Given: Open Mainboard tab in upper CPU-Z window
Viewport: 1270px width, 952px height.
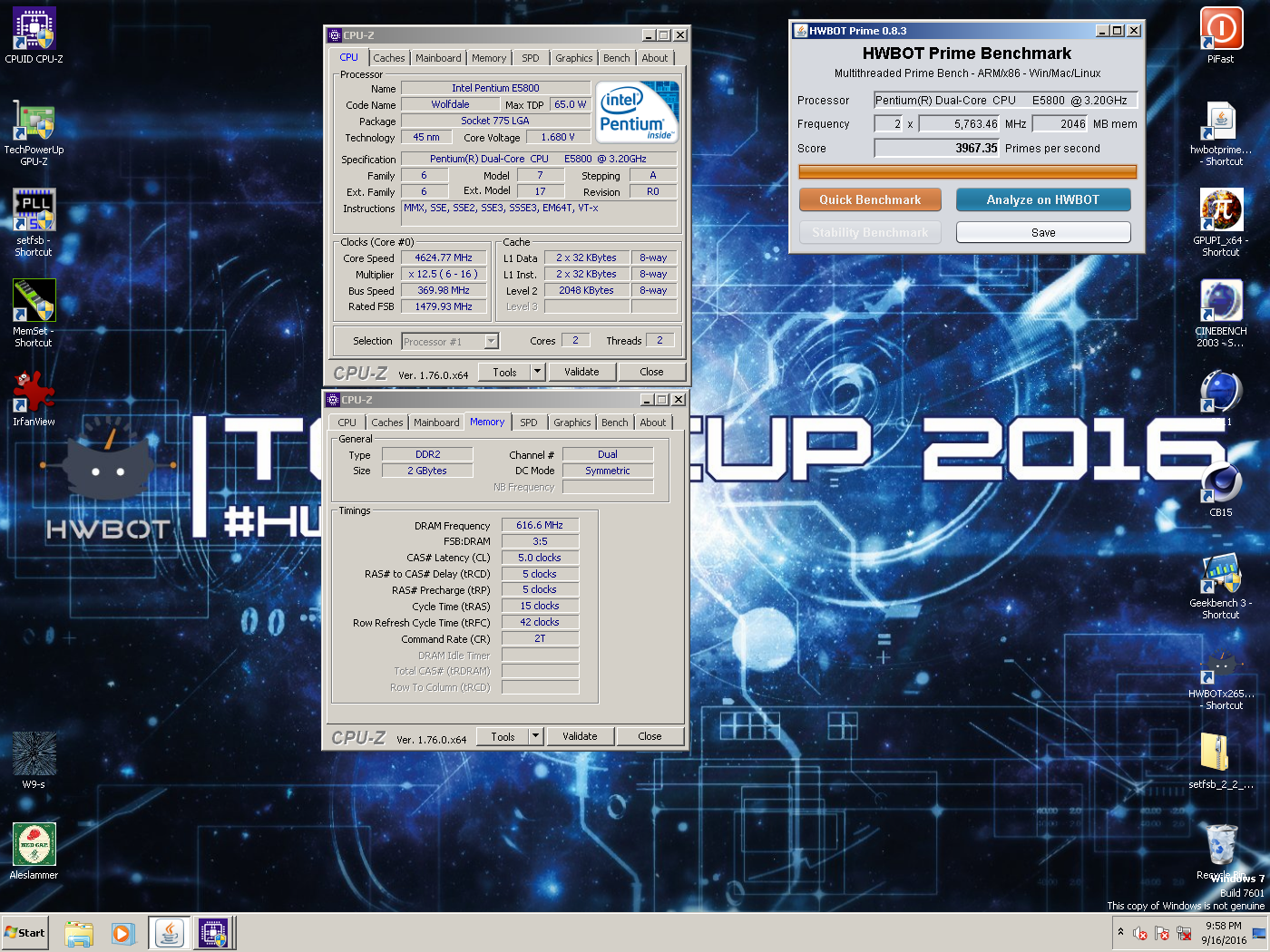Looking at the screenshot, I should (438, 58).
